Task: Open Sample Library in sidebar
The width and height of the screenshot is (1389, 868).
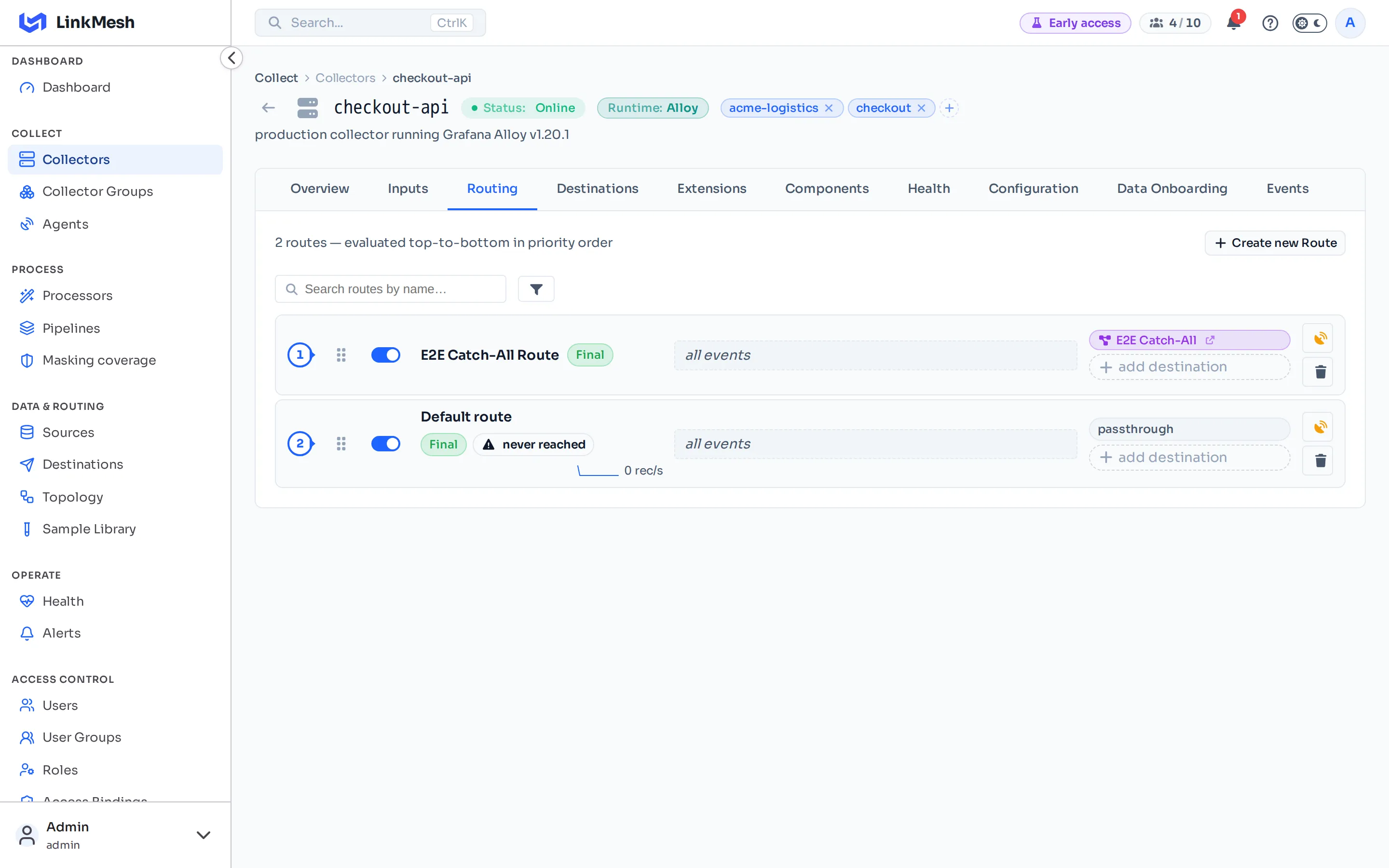Action: (115, 529)
